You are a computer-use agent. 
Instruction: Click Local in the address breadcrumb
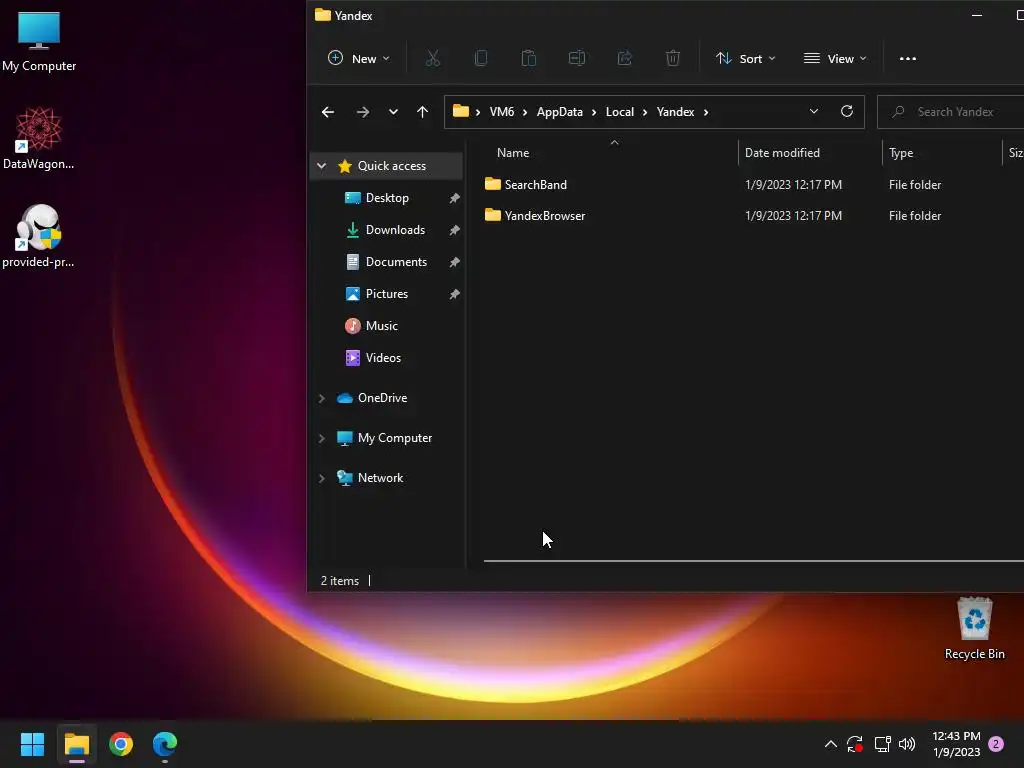pyautogui.click(x=620, y=112)
